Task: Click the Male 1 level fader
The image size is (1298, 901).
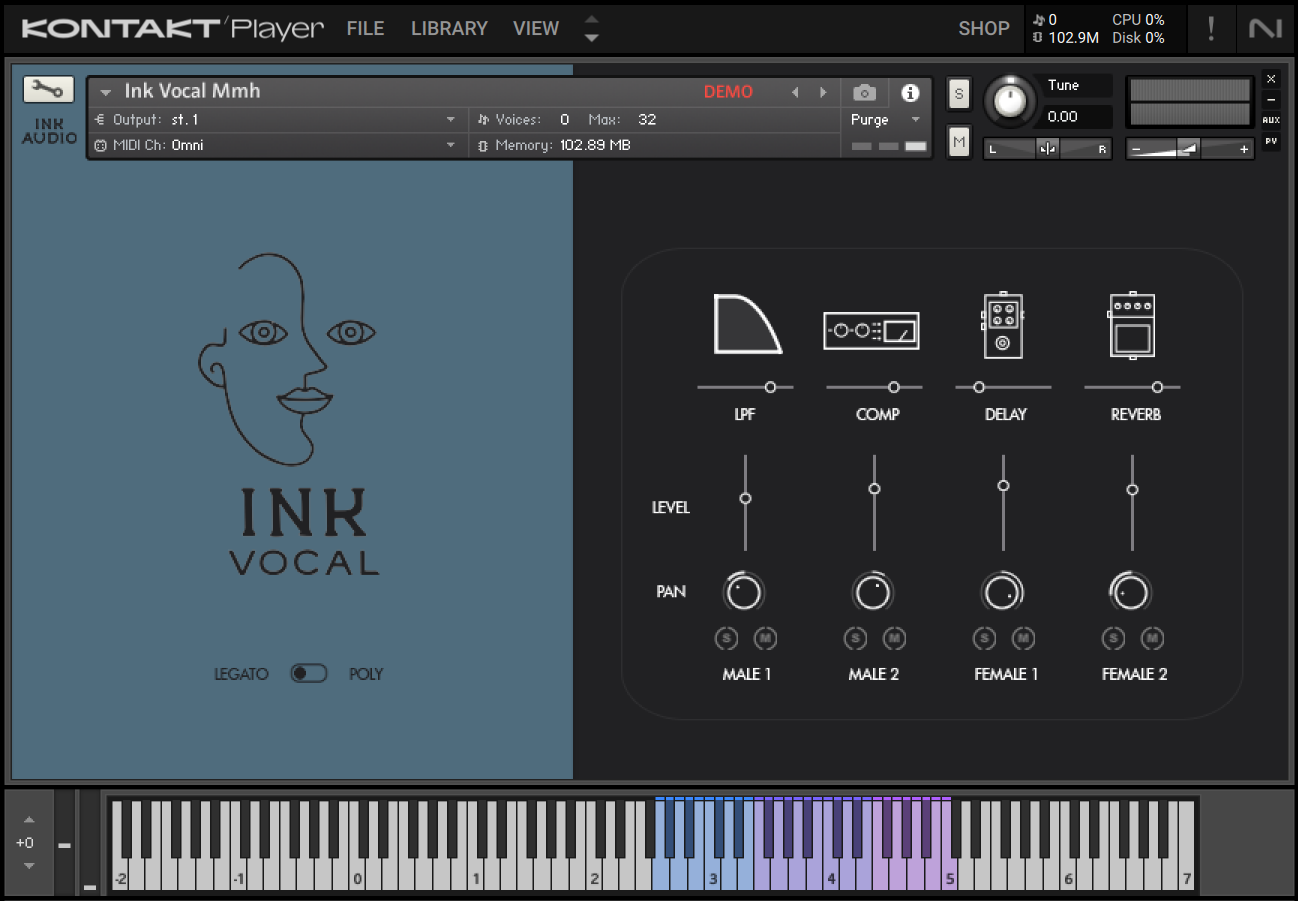Action: coord(745,498)
